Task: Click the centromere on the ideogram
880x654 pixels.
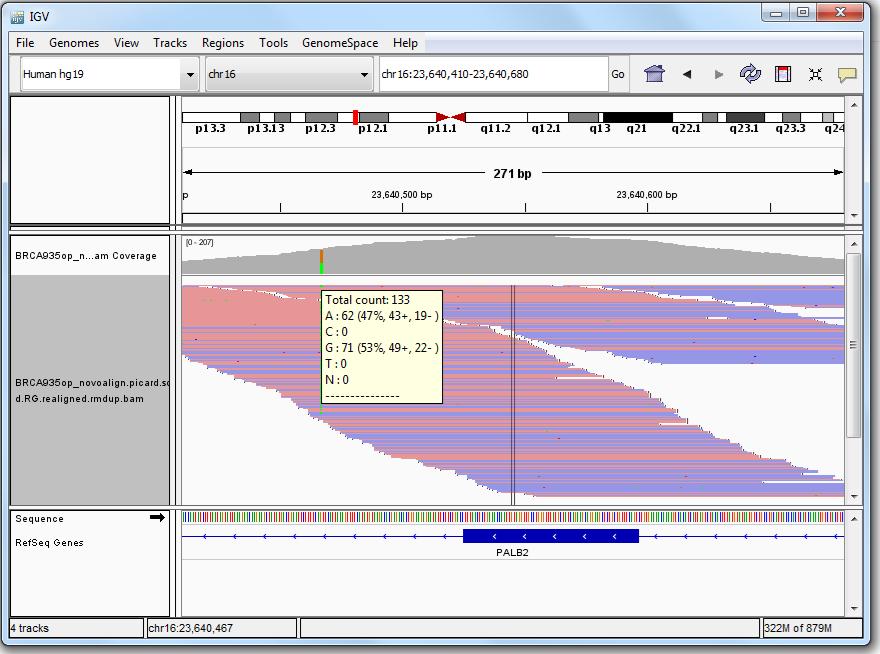Action: coord(451,117)
